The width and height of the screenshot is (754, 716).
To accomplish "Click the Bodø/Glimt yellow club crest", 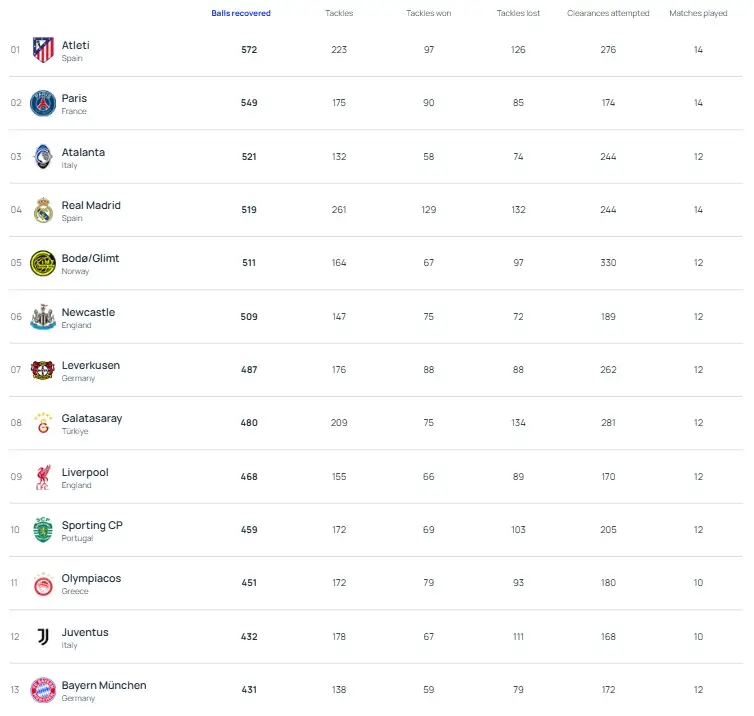I will pos(43,263).
